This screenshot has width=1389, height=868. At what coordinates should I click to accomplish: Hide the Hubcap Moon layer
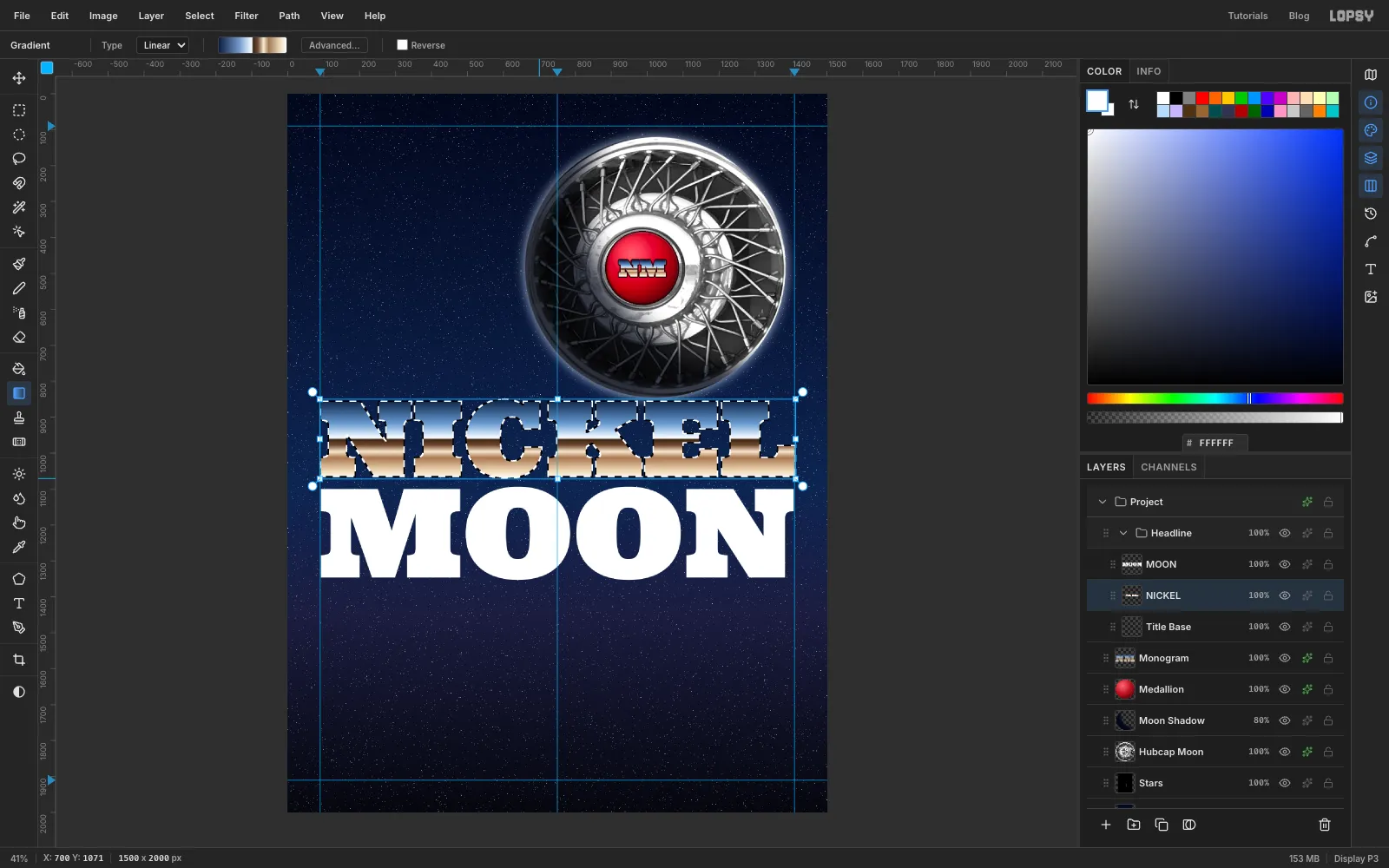click(x=1285, y=752)
